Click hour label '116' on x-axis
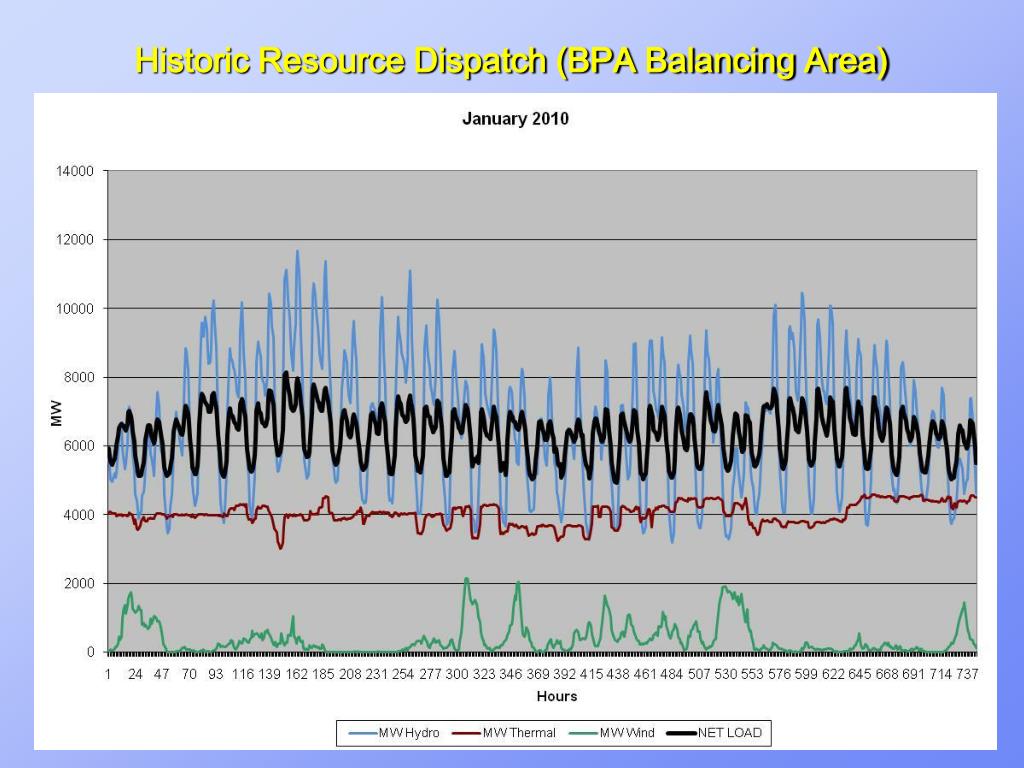Viewport: 1024px width, 768px height. pyautogui.click(x=243, y=674)
